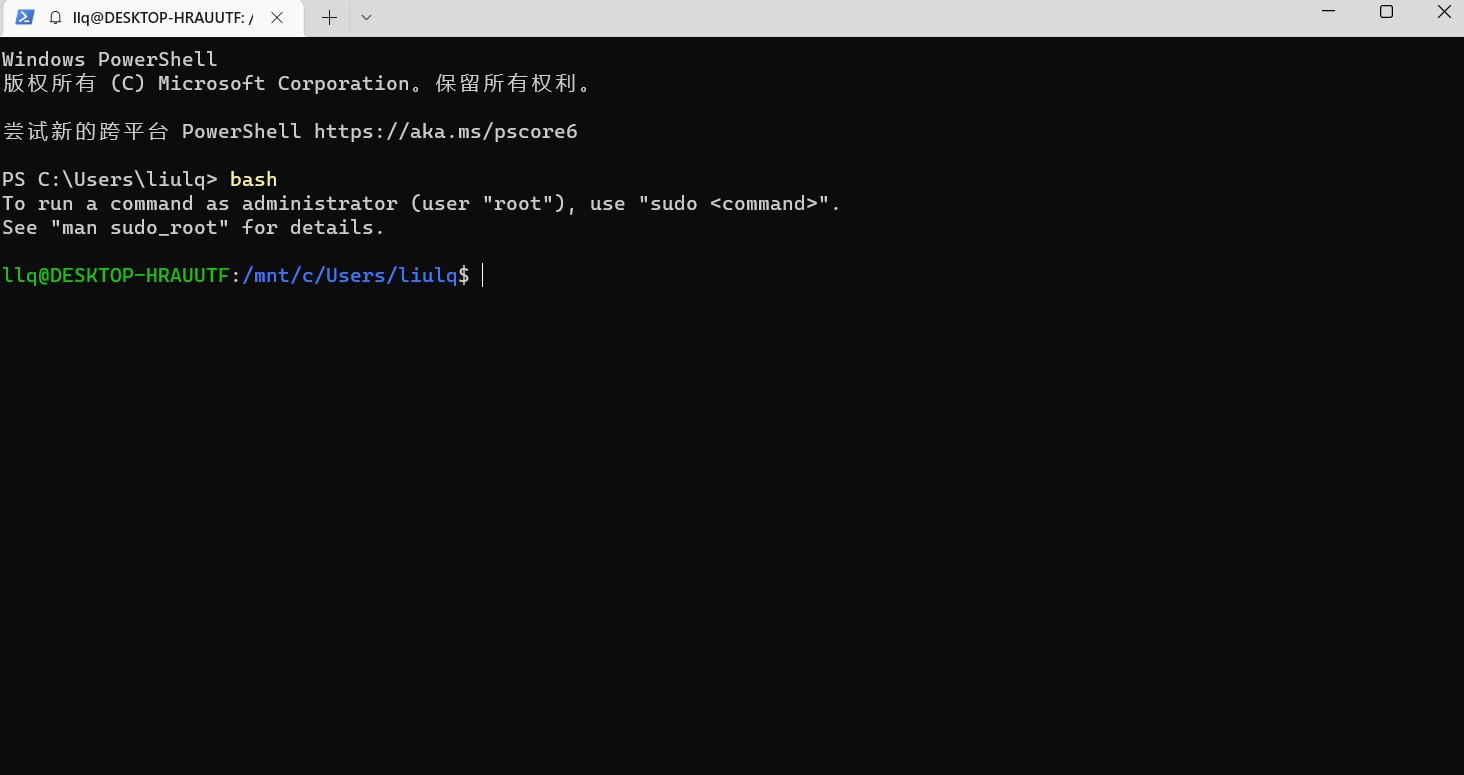Click the yellow bash command text
This screenshot has width=1464, height=775.
click(x=253, y=180)
